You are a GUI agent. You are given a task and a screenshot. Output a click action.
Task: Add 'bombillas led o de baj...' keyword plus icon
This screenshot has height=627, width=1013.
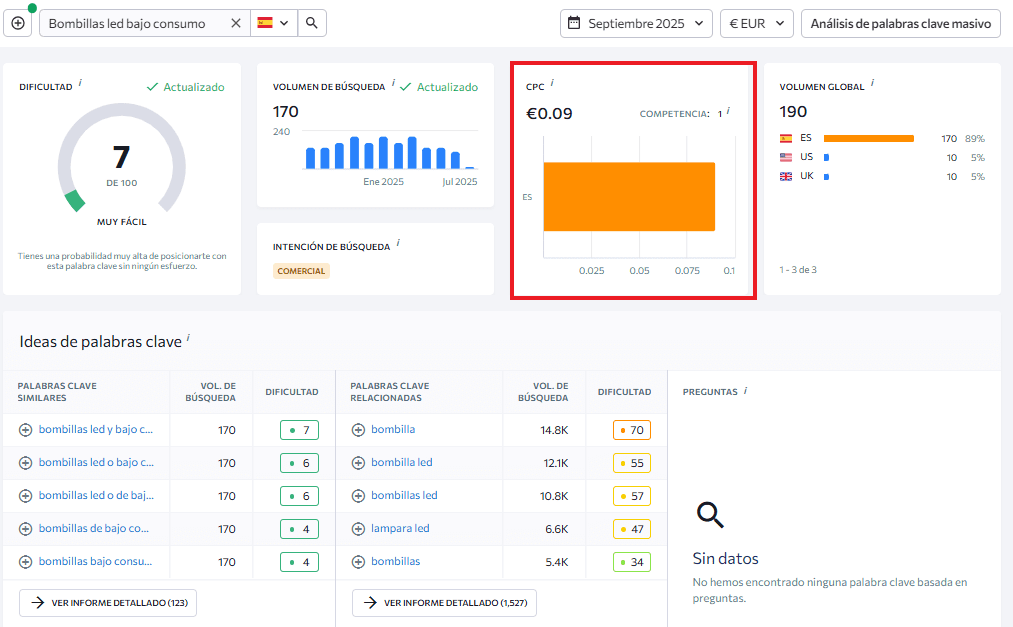(25, 496)
